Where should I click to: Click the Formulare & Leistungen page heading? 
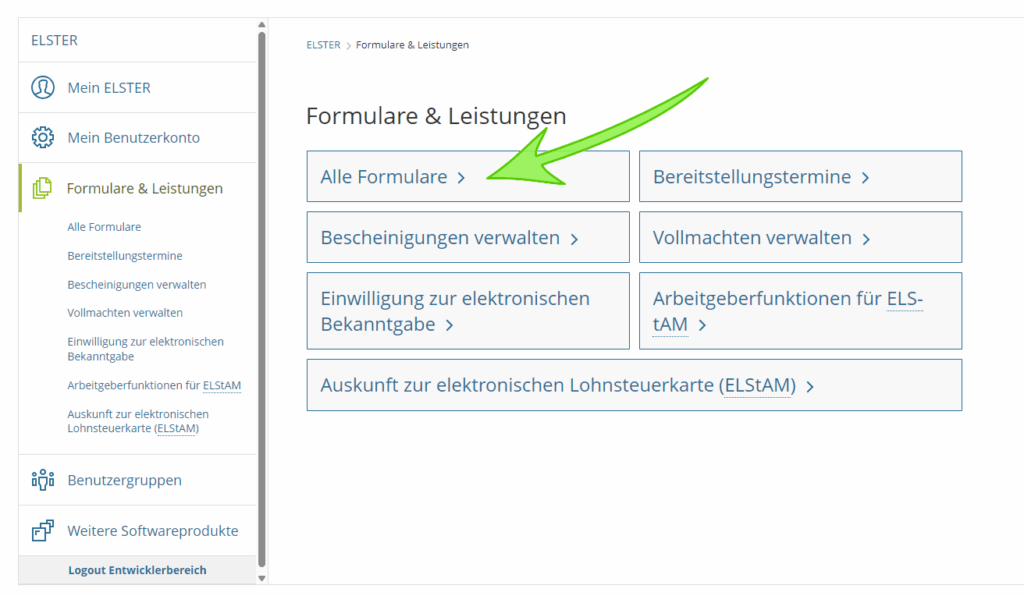point(436,116)
